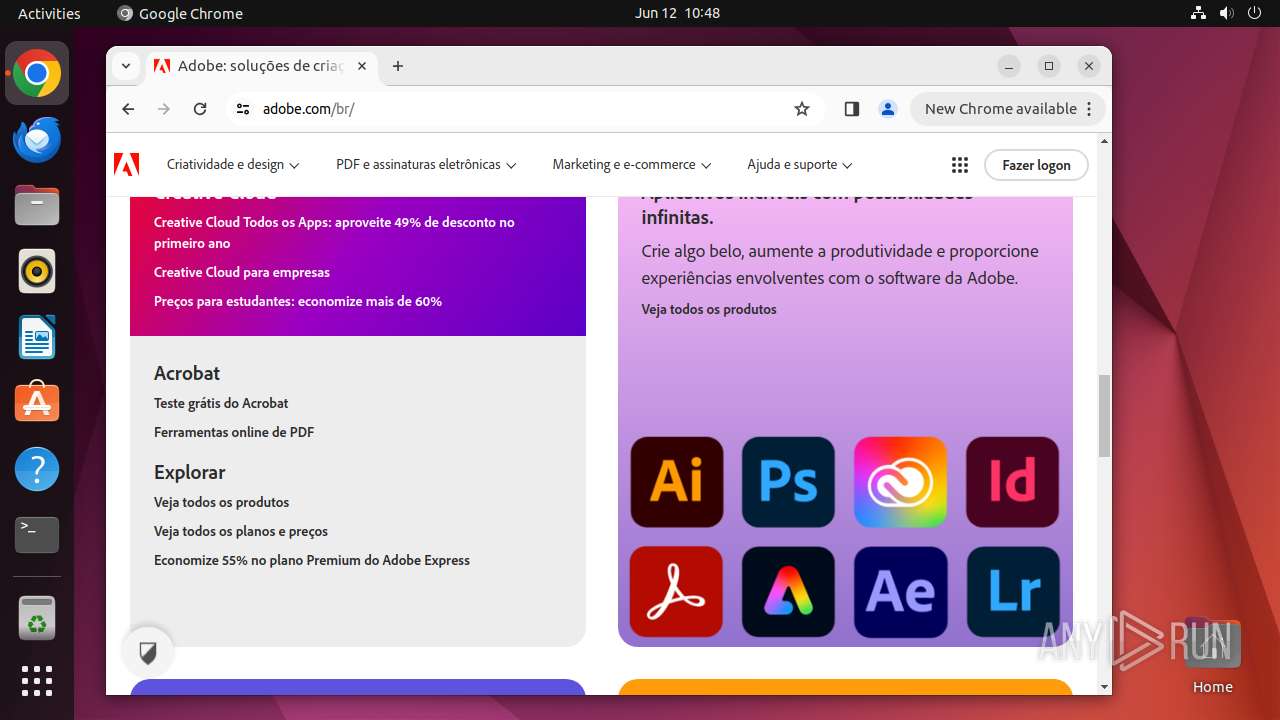The height and width of the screenshot is (720, 1280).
Task: Click the Adobe logo in site header
Action: 127,165
